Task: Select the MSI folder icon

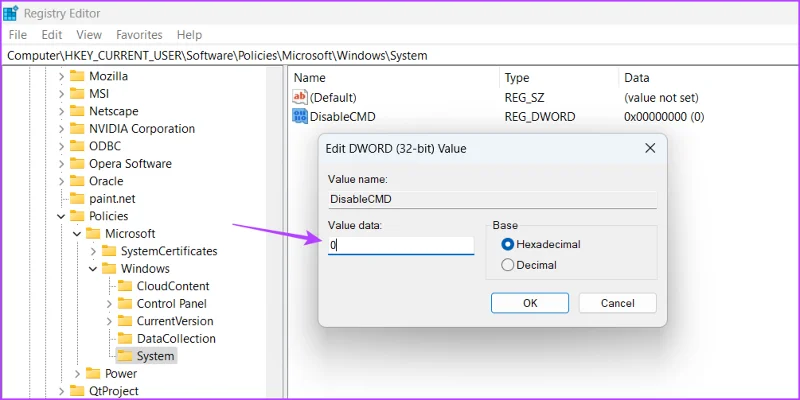Action: tap(77, 94)
